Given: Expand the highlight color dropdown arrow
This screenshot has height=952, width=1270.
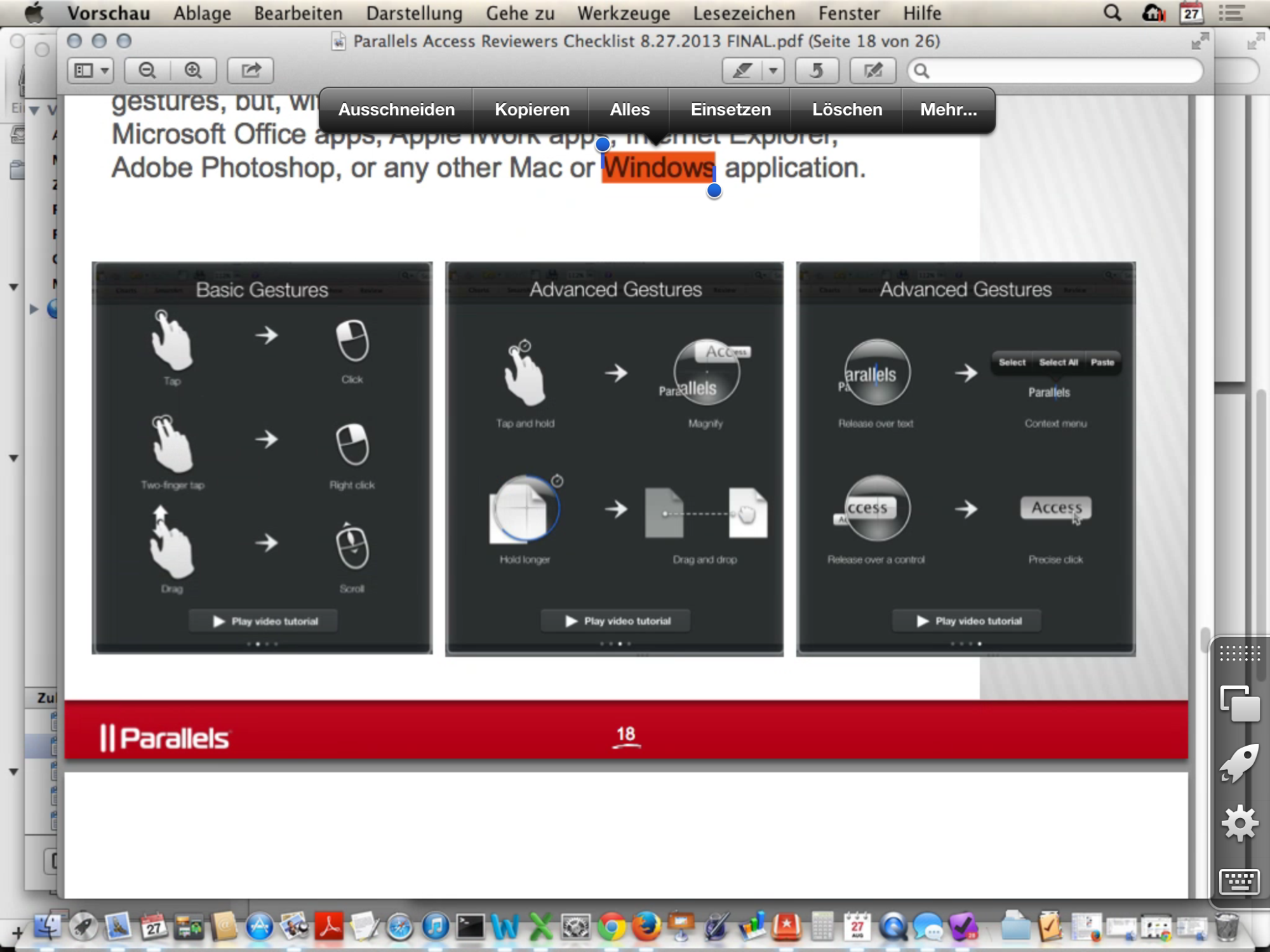Looking at the screenshot, I should pyautogui.click(x=773, y=70).
